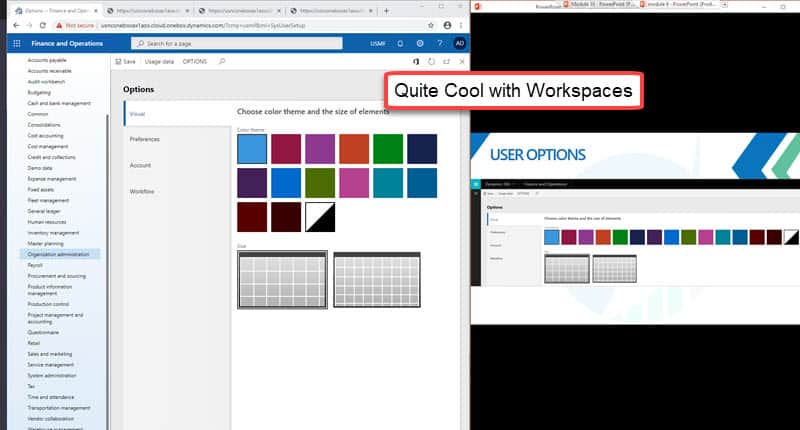Open a new browser tab with plus
This screenshot has height=430, width=800.
[386, 10]
